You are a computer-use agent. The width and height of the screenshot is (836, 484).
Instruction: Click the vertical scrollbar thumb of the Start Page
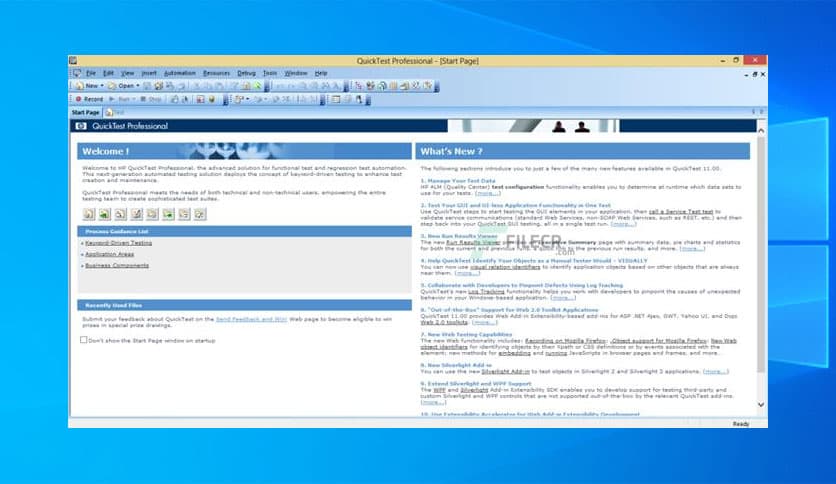761,255
